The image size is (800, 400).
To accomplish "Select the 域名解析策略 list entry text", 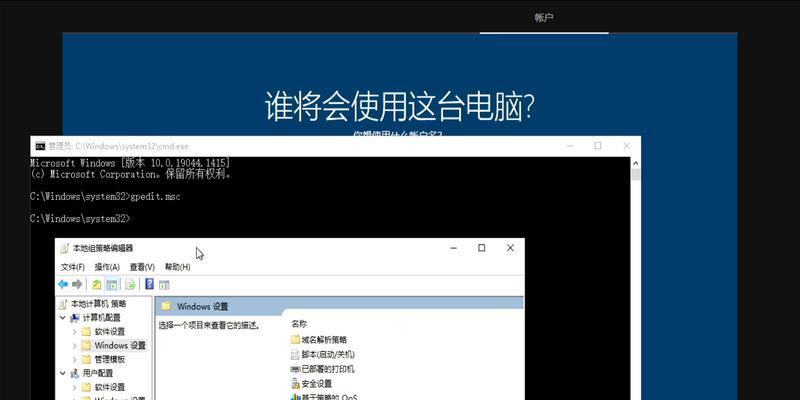I will coord(324,339).
